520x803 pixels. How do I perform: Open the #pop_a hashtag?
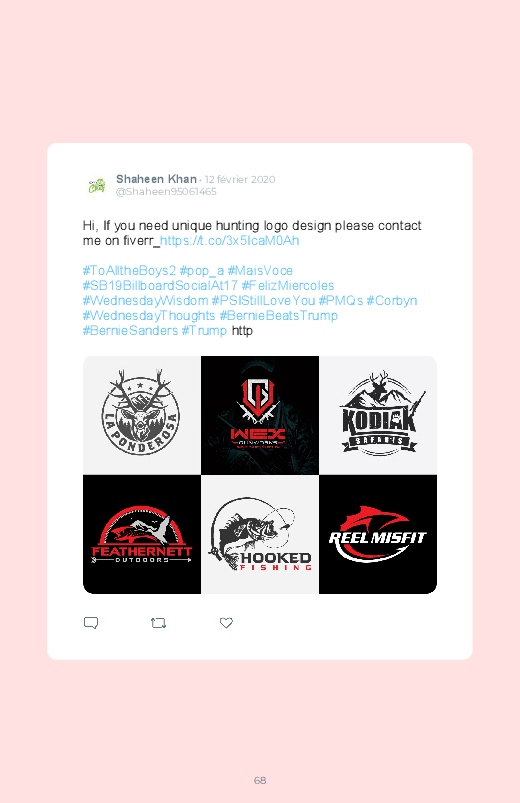[202, 270]
